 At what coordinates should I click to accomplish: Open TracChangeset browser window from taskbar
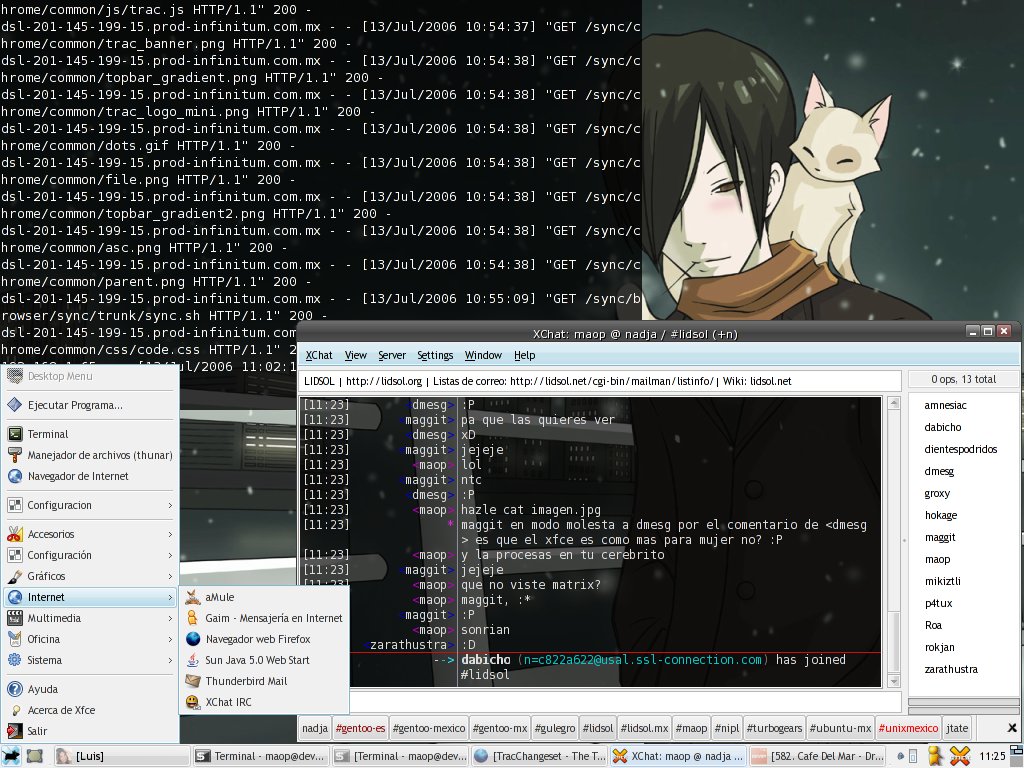540,756
